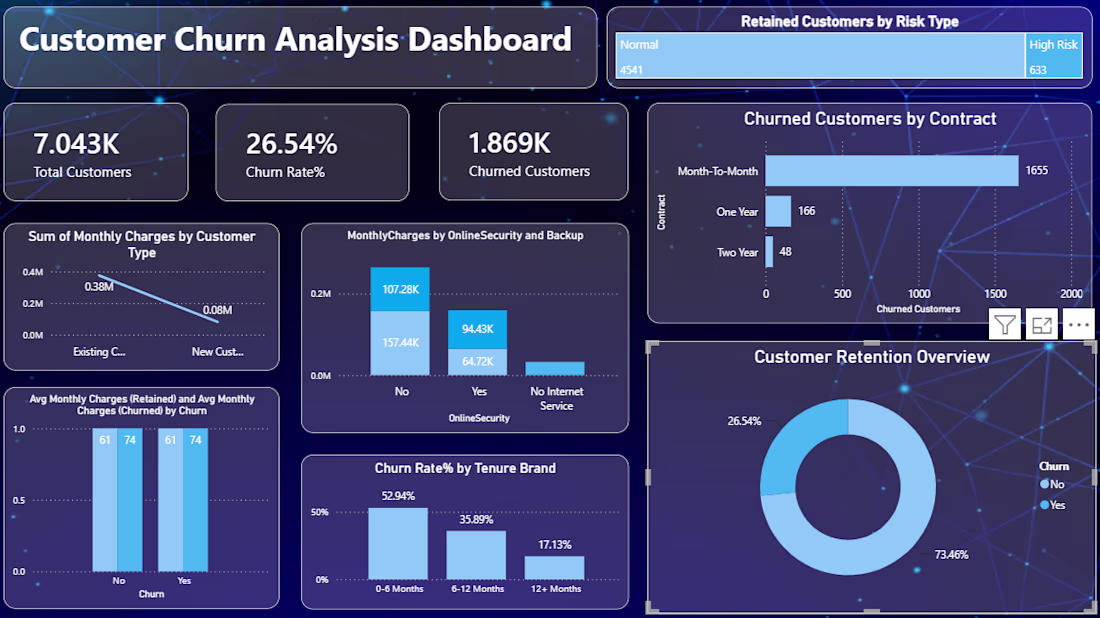The width and height of the screenshot is (1100, 618).
Task: Click the 6-12 Months churn rate bar
Action: [x=476, y=555]
